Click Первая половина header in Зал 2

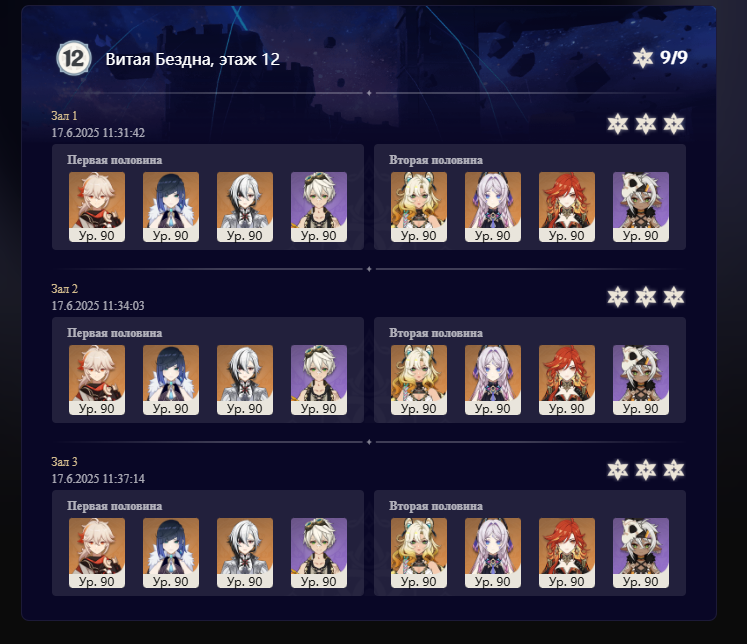point(114,333)
